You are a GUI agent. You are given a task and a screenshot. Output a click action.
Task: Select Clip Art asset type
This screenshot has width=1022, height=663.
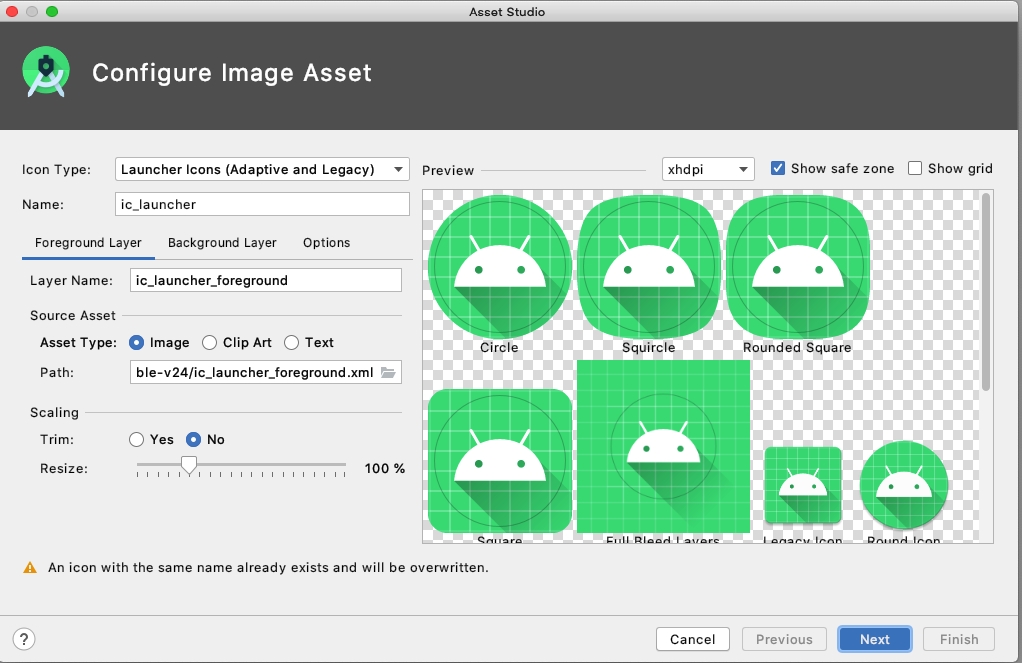(x=210, y=343)
